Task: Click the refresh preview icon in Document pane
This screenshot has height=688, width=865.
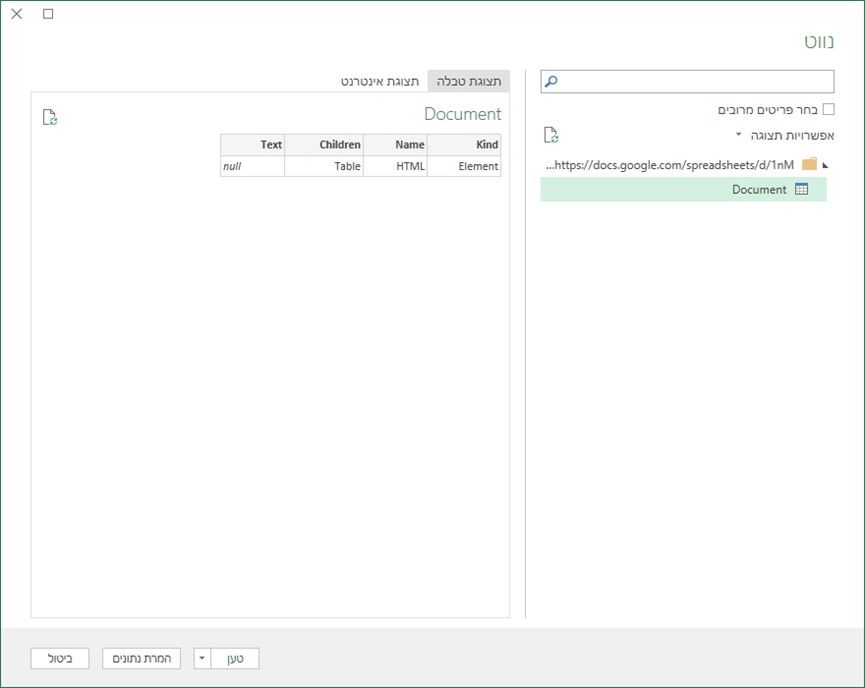Action: (x=50, y=117)
